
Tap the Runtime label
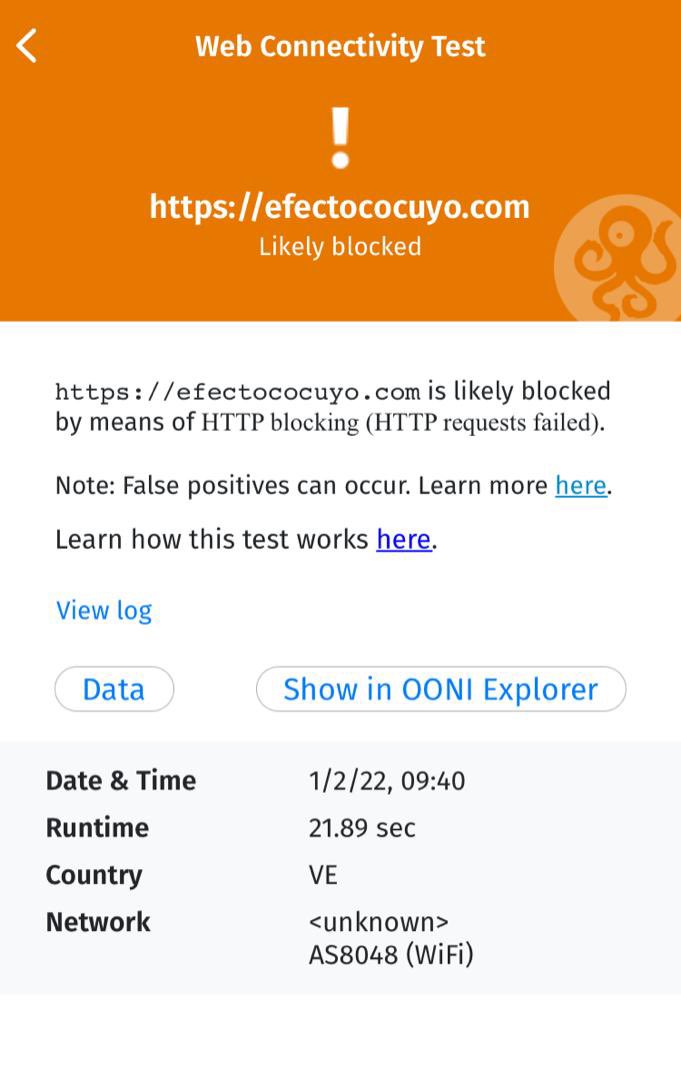[x=97, y=827]
